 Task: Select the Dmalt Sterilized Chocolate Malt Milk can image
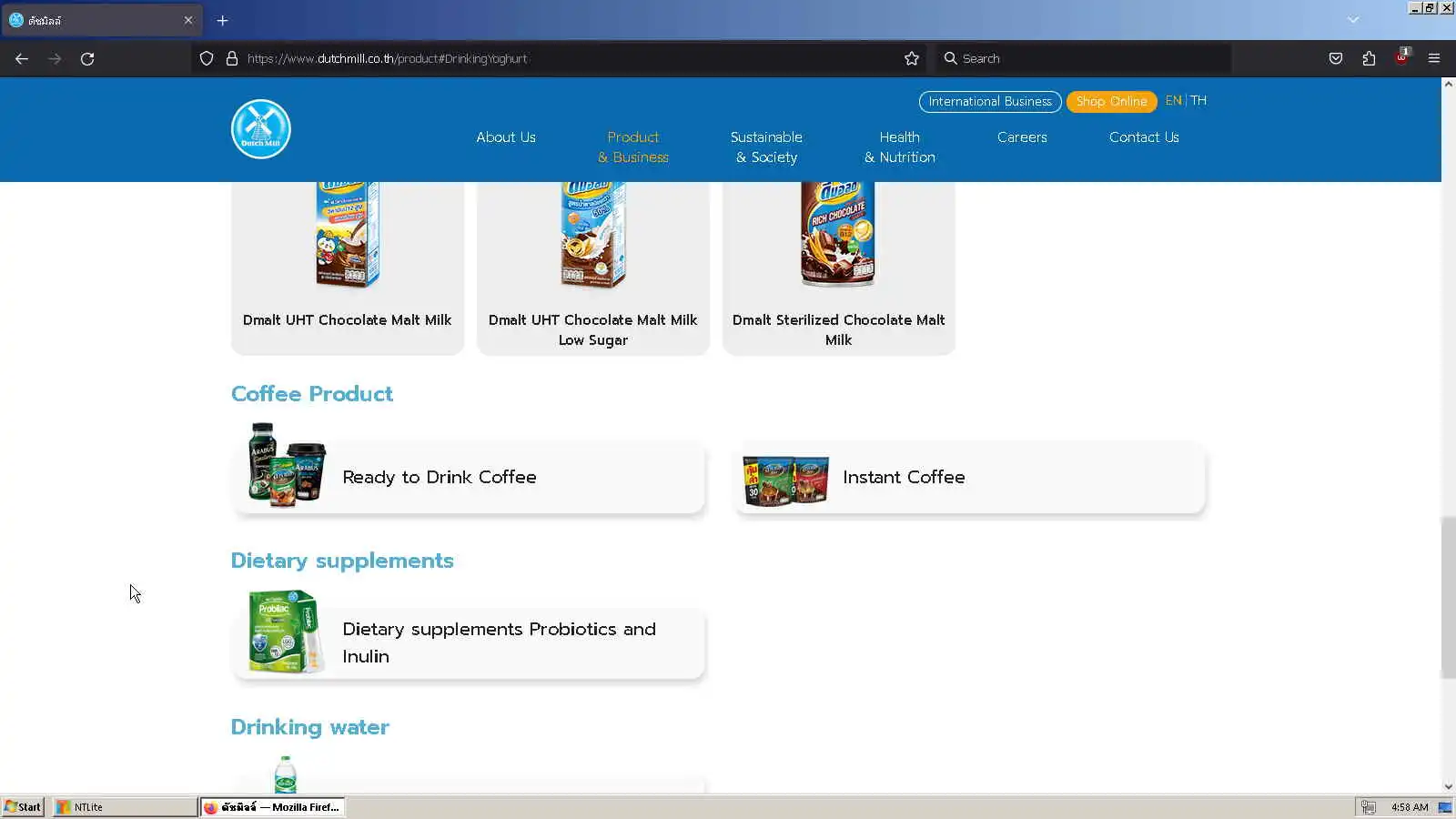tap(838, 234)
